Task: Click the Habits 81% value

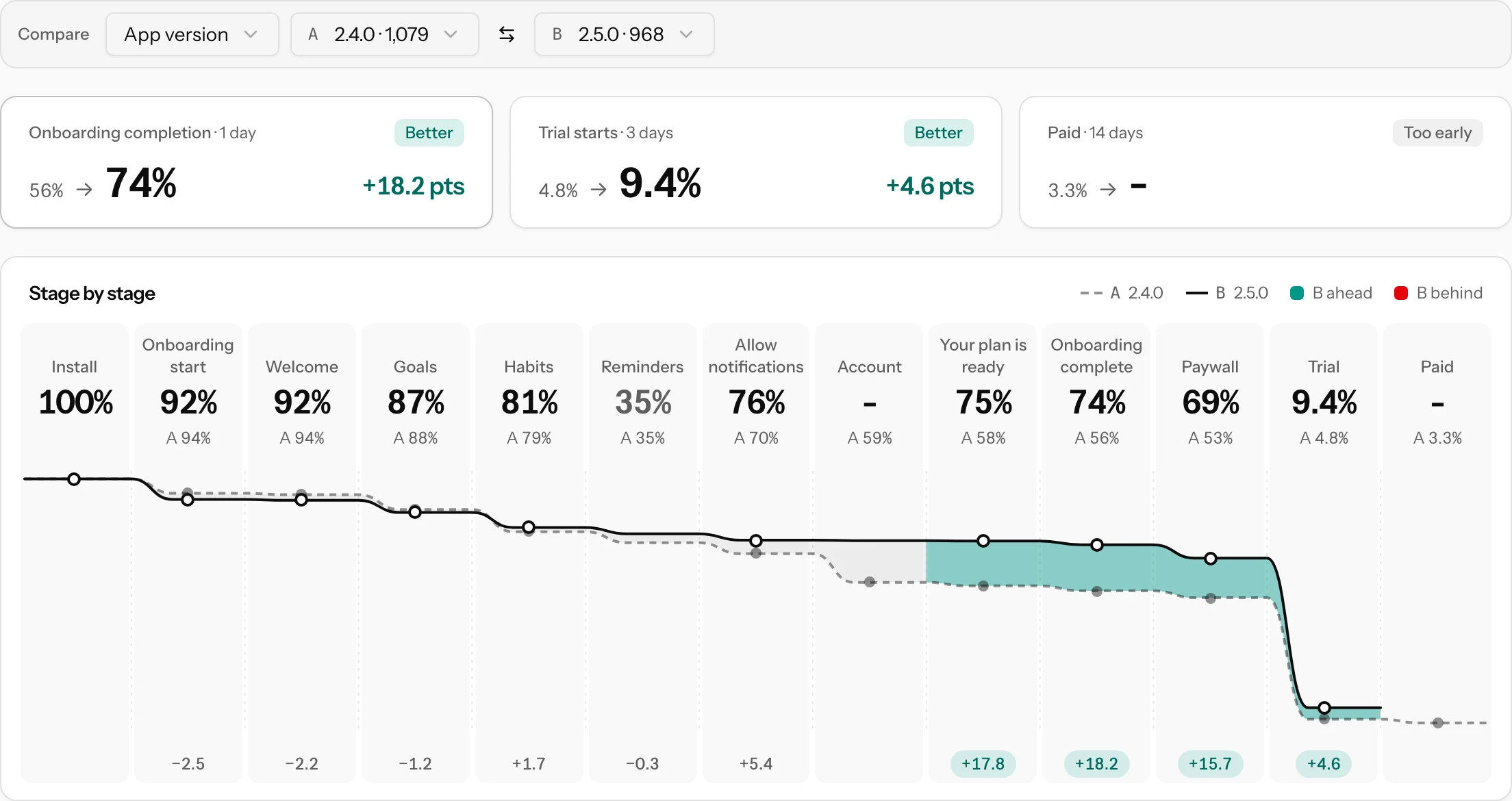Action: (529, 402)
